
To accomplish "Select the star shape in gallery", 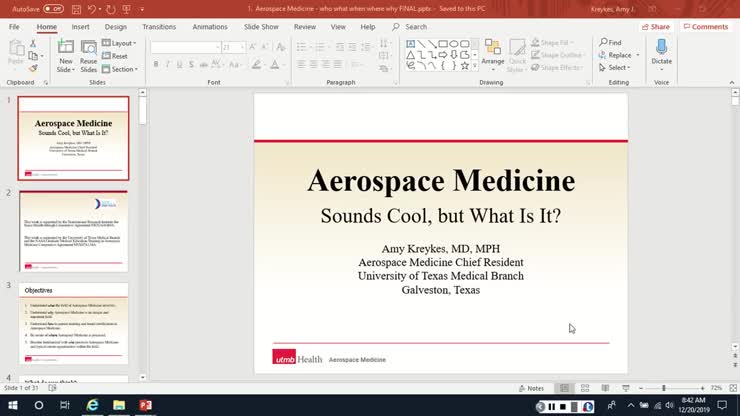I will click(x=464, y=66).
